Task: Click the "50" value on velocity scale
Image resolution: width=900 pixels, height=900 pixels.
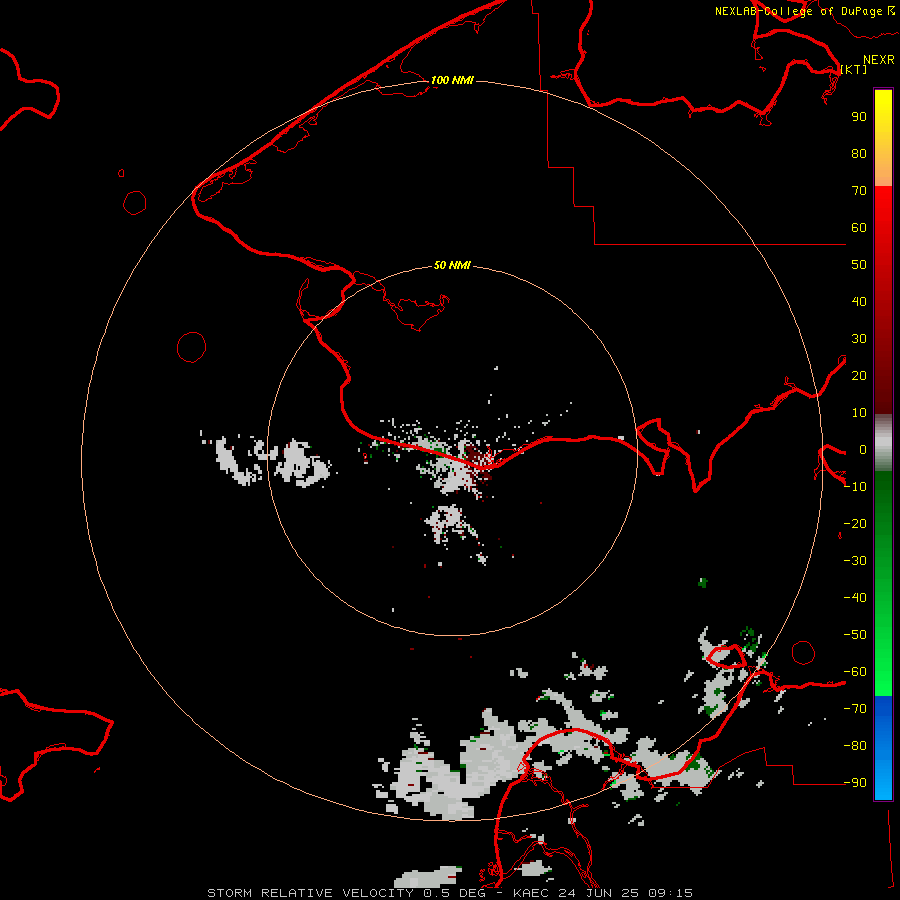Action: pos(859,265)
